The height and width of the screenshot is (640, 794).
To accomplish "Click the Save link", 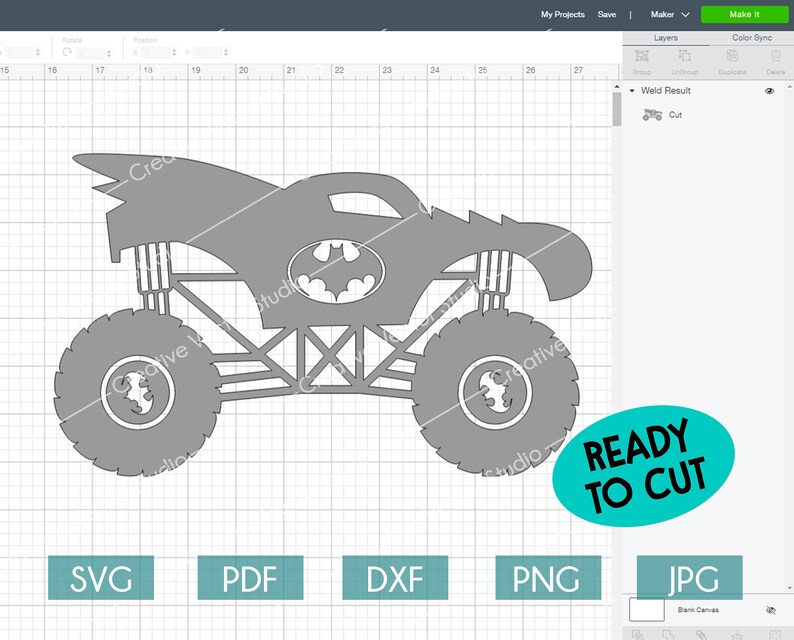I will 607,15.
